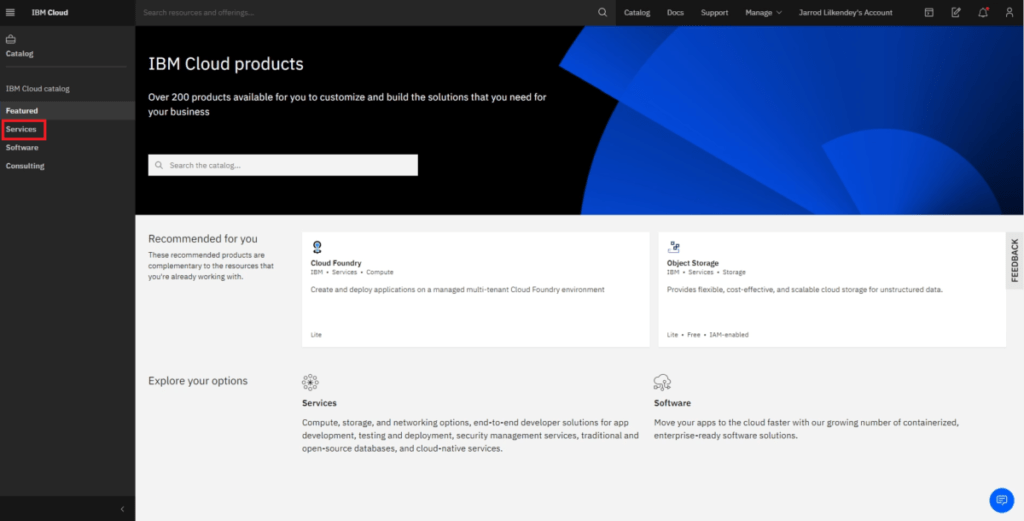Select Software in the catalog sidebar
This screenshot has width=1024, height=521.
[x=67, y=148]
